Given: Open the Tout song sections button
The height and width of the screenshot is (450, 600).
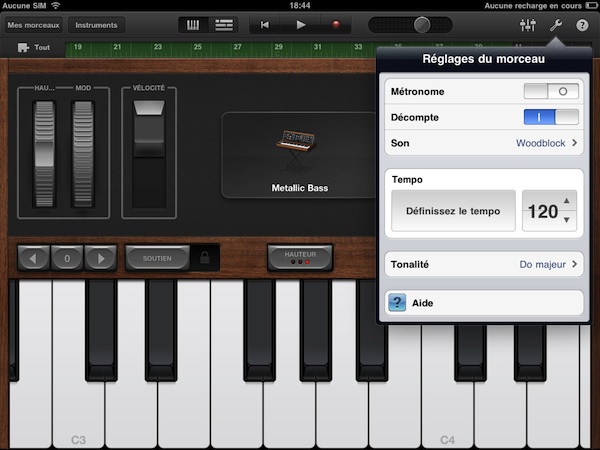Looking at the screenshot, I should (x=34, y=47).
